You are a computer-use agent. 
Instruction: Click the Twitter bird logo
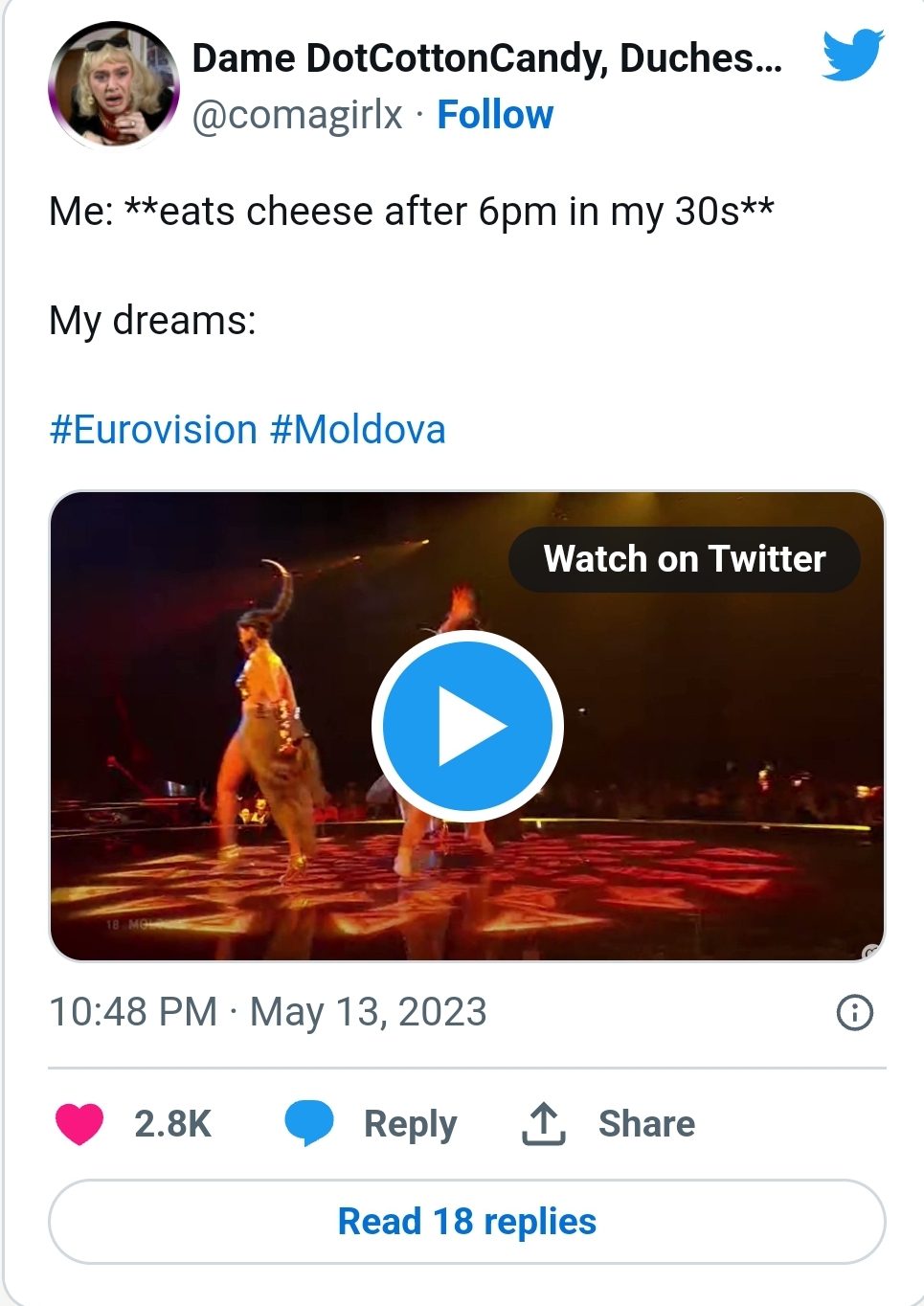853,55
